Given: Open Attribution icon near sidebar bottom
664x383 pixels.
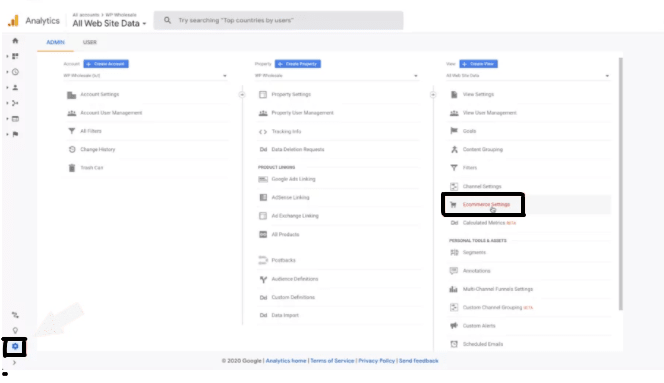Looking at the screenshot, I should click(x=15, y=315).
